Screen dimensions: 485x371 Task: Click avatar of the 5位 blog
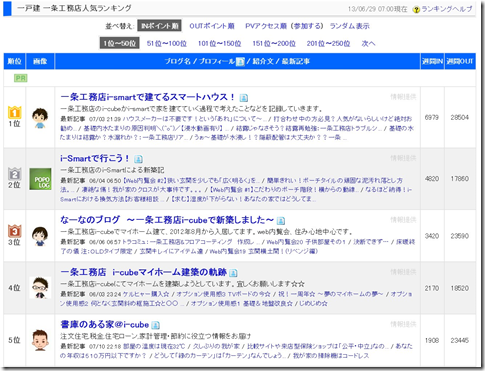coord(40,340)
